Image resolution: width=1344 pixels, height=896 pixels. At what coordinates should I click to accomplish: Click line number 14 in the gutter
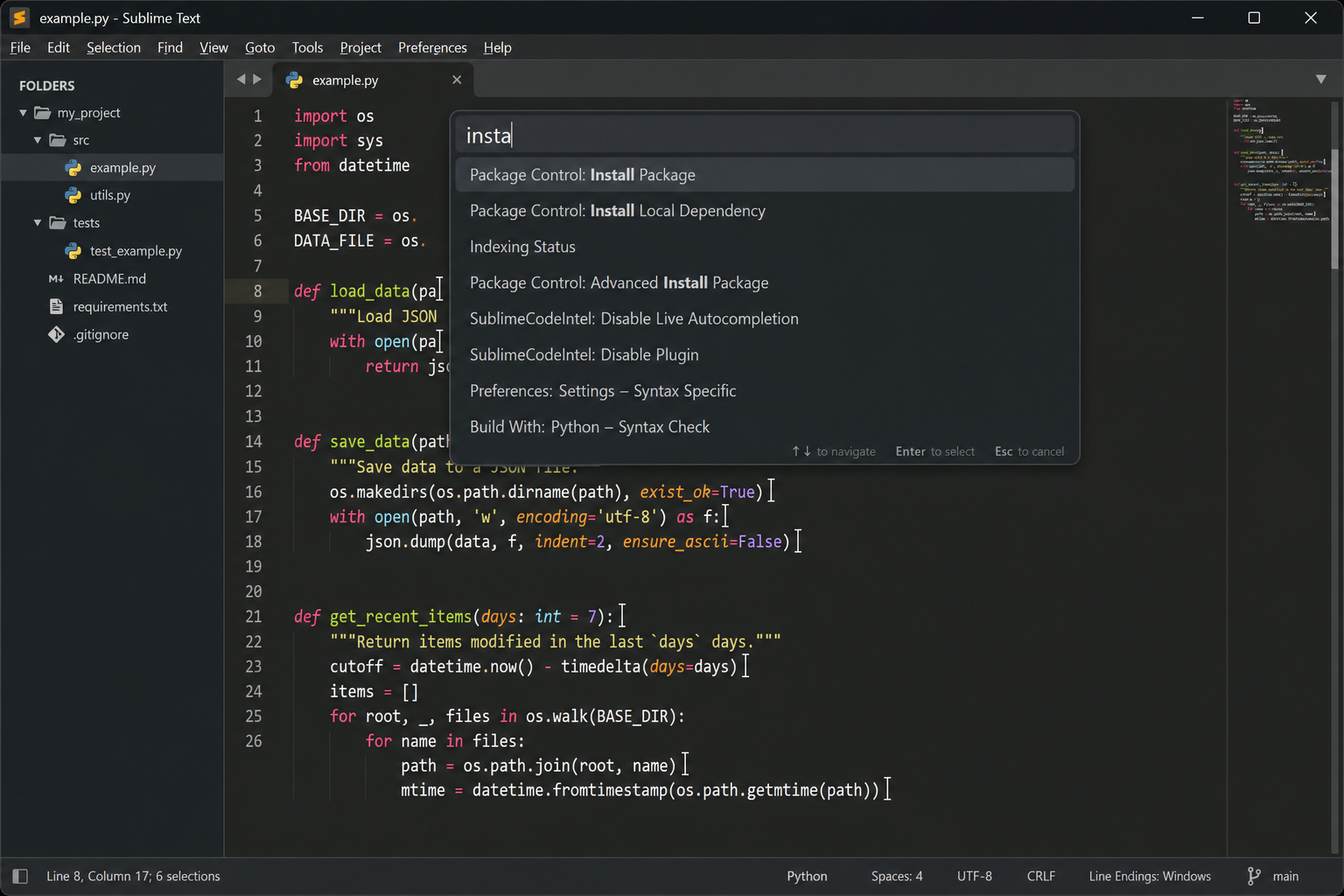click(254, 442)
